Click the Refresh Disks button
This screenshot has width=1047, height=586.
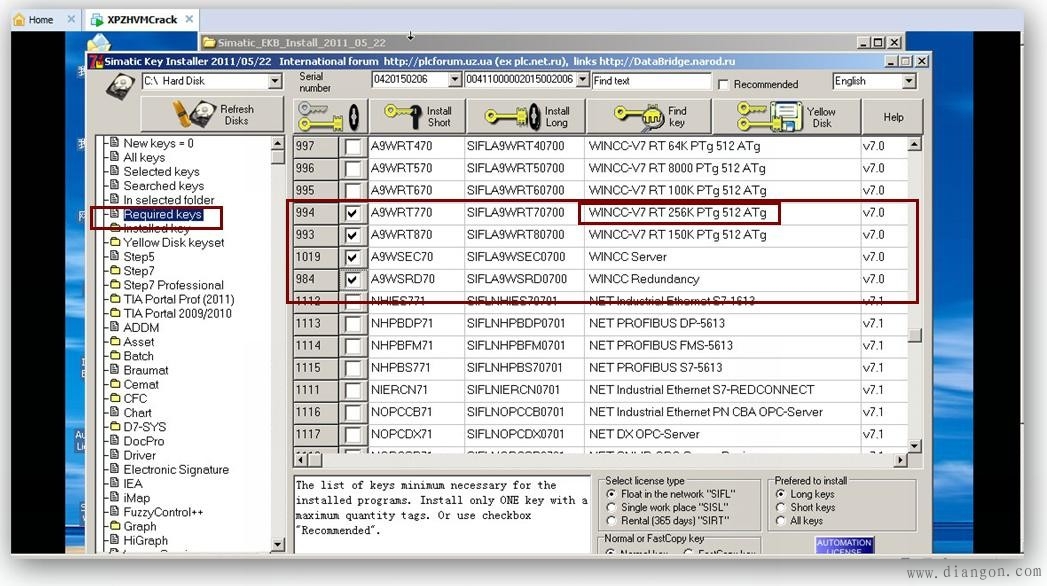click(x=212, y=114)
